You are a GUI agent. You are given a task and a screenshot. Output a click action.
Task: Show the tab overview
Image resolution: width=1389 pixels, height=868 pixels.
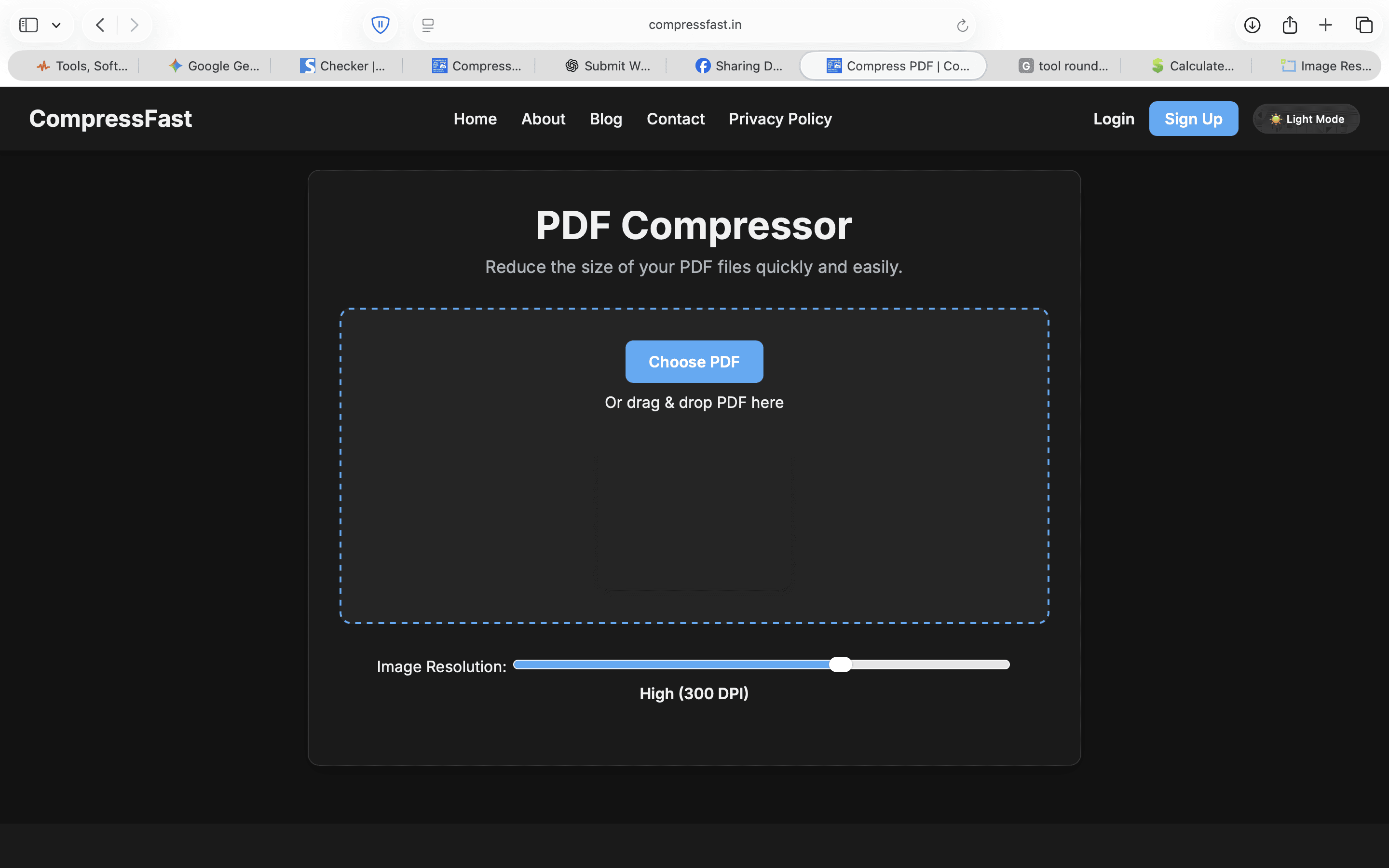point(1363,25)
